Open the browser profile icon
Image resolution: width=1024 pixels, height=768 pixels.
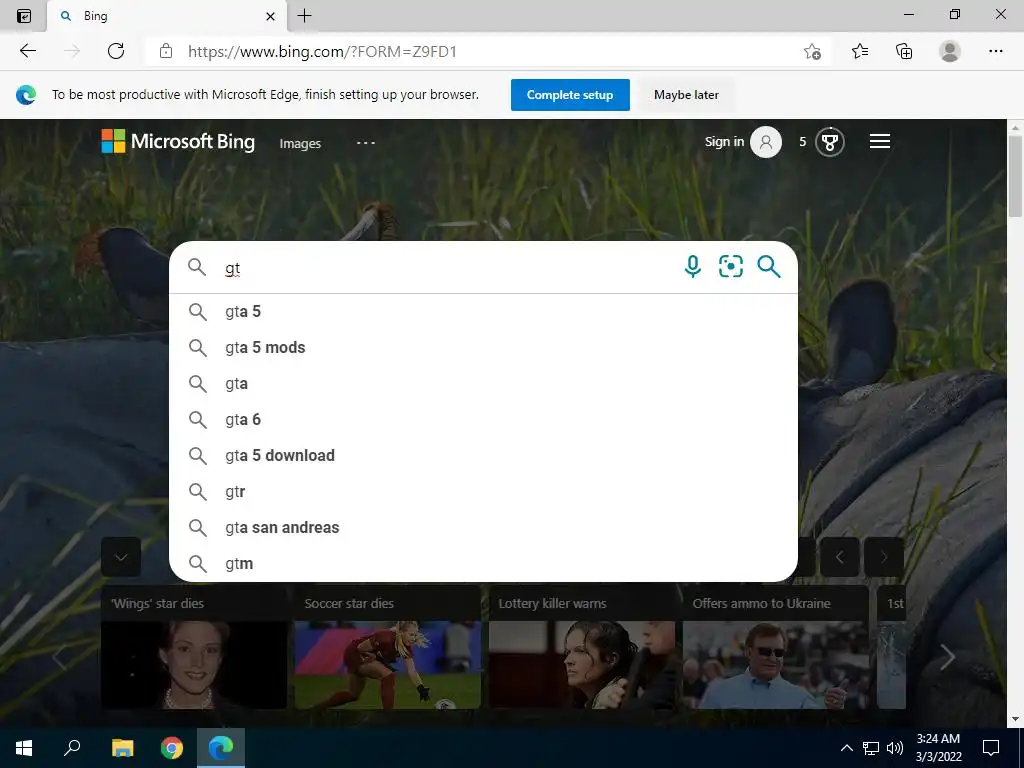(x=950, y=51)
